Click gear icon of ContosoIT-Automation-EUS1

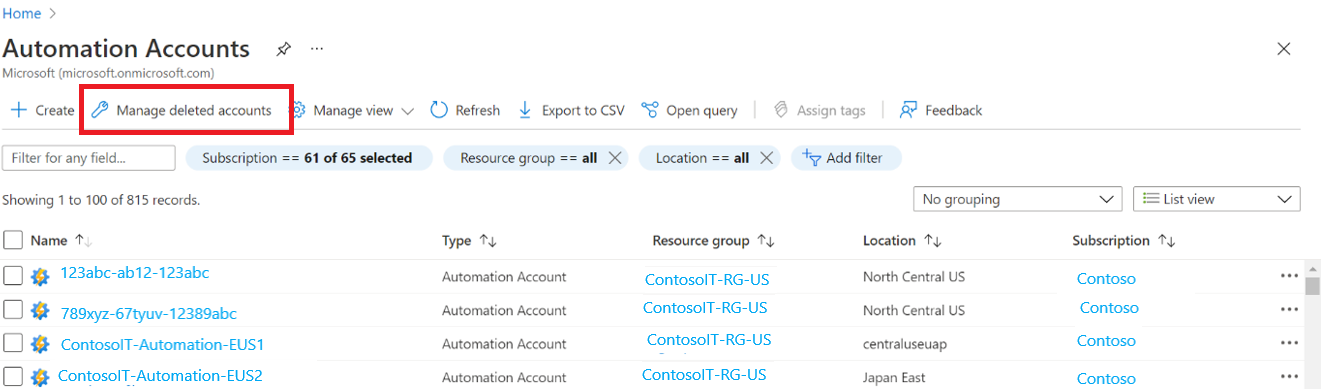(40, 344)
